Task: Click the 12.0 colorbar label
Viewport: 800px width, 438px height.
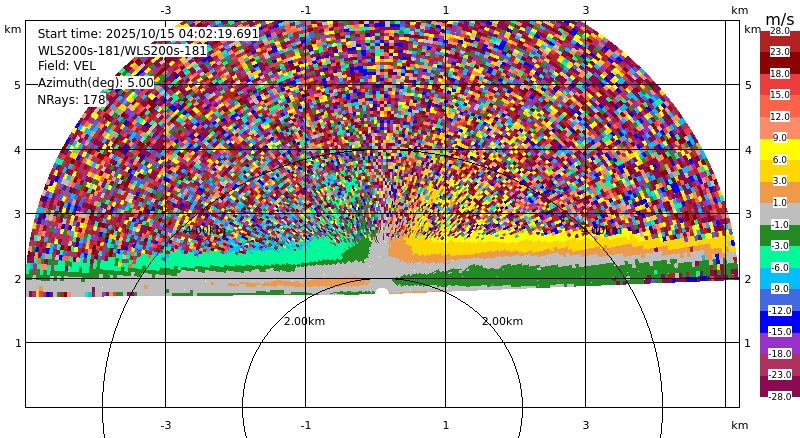Action: point(780,116)
